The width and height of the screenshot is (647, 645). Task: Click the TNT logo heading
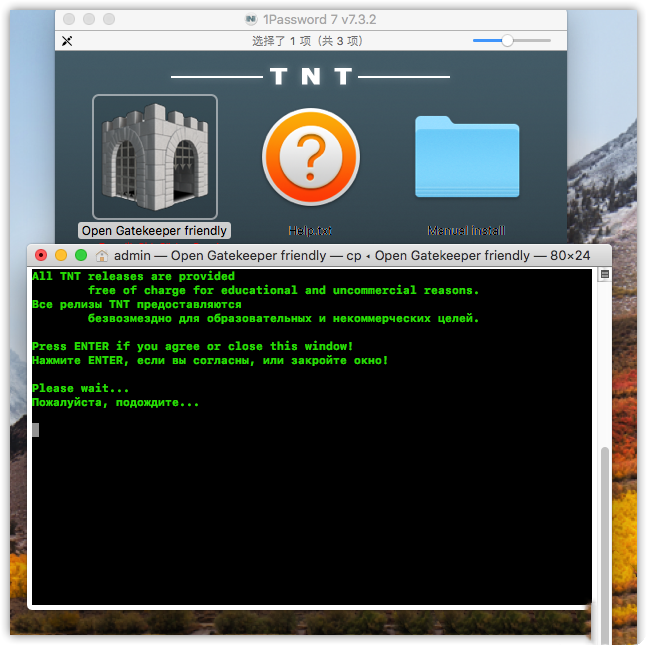[x=310, y=77]
